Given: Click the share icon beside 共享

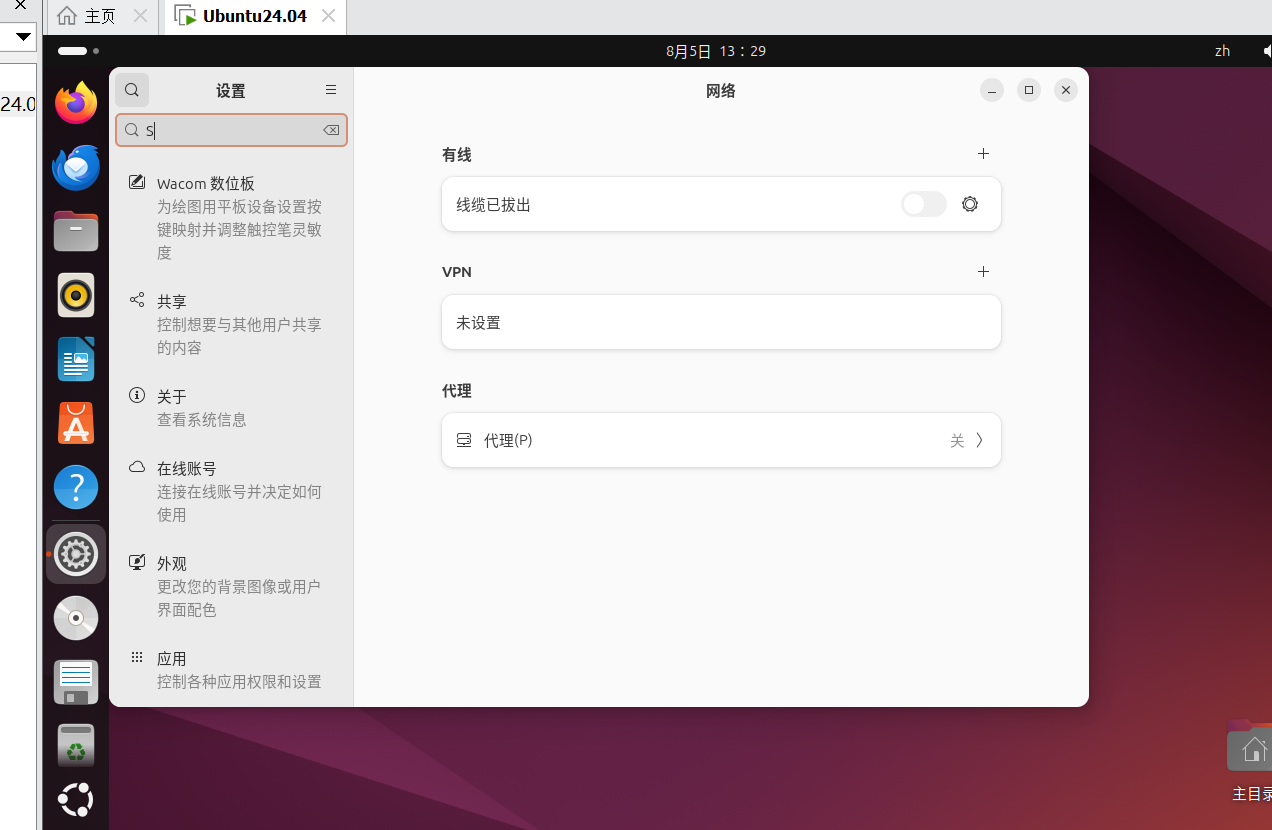Looking at the screenshot, I should (137, 300).
